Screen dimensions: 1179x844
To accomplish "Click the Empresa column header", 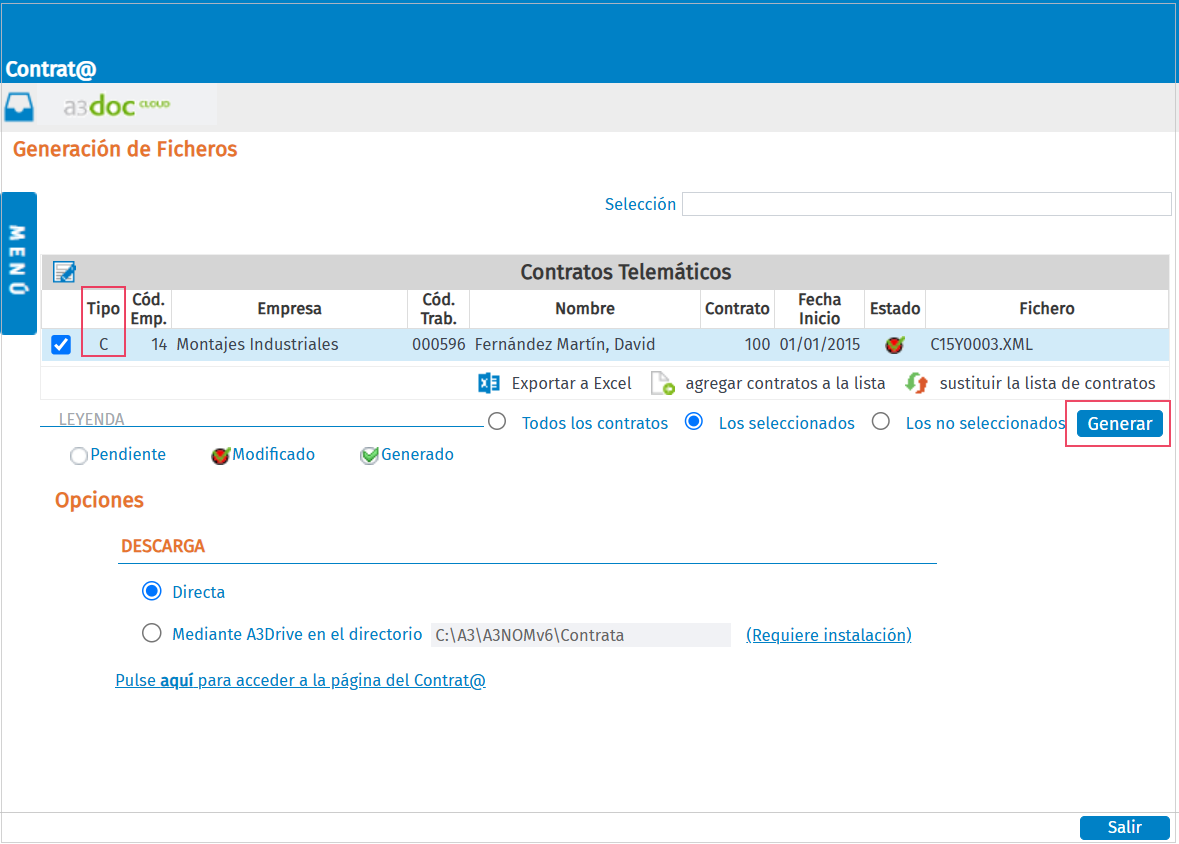I will [289, 308].
